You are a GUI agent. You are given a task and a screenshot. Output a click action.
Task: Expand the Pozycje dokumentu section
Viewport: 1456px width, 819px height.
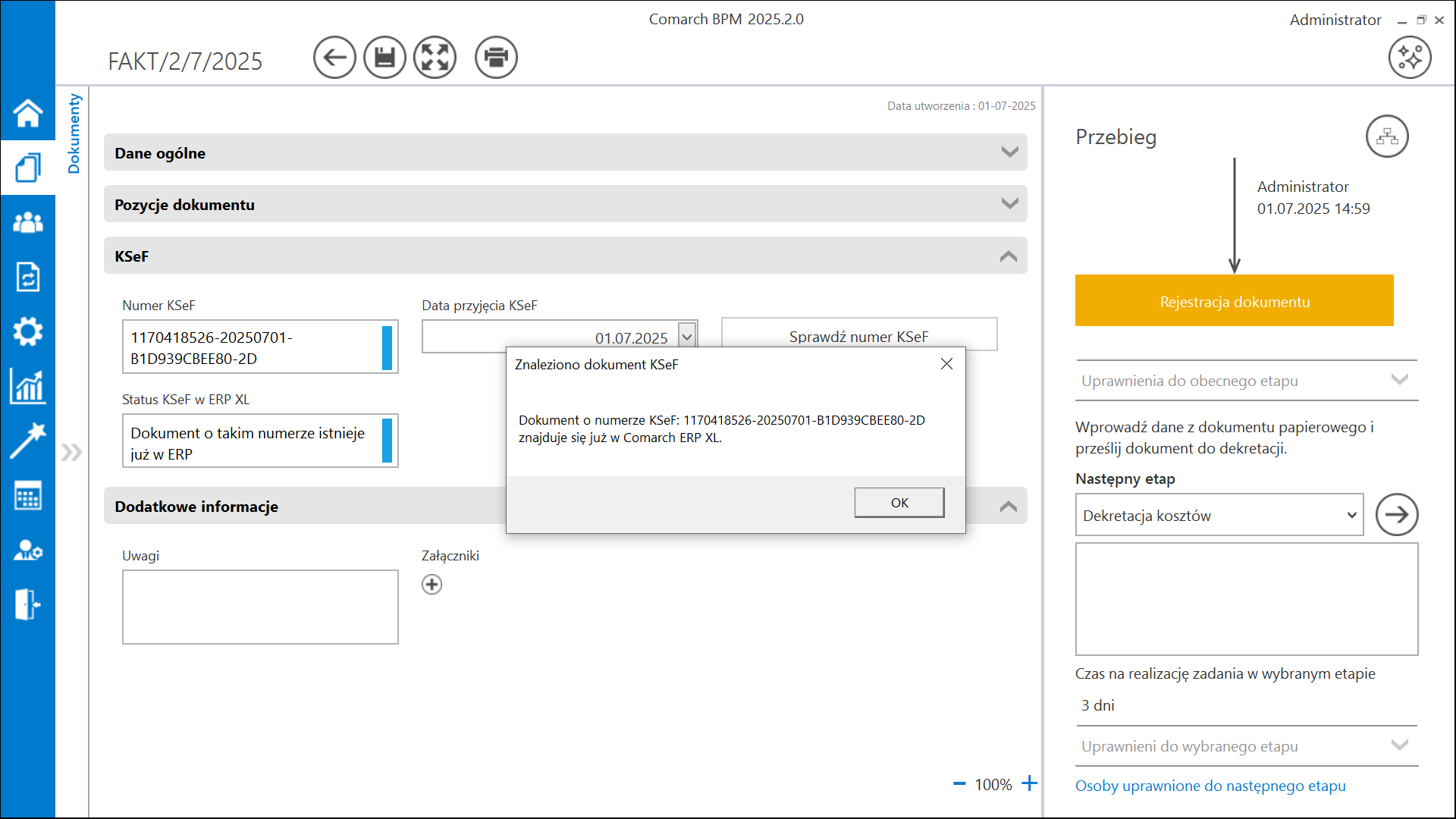(x=566, y=204)
